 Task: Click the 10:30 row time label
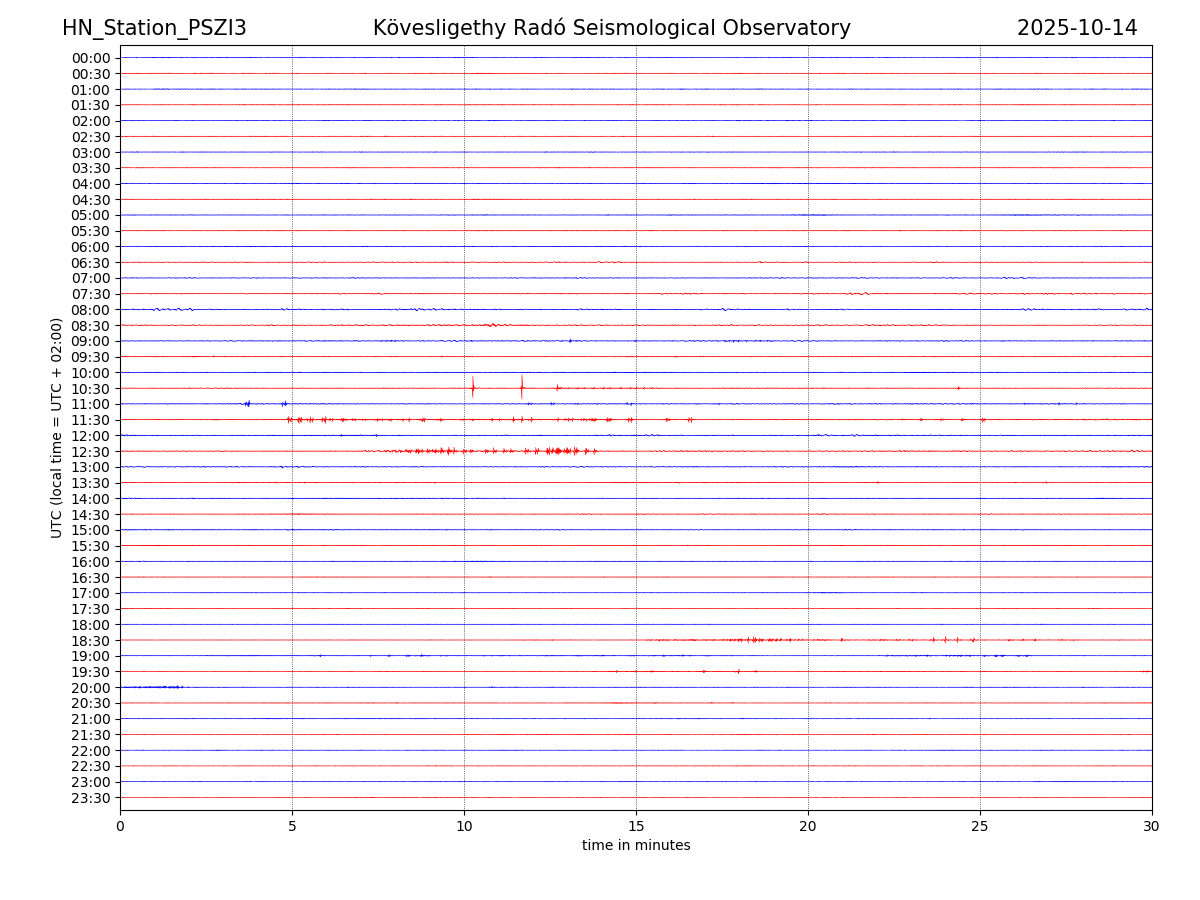[91, 388]
